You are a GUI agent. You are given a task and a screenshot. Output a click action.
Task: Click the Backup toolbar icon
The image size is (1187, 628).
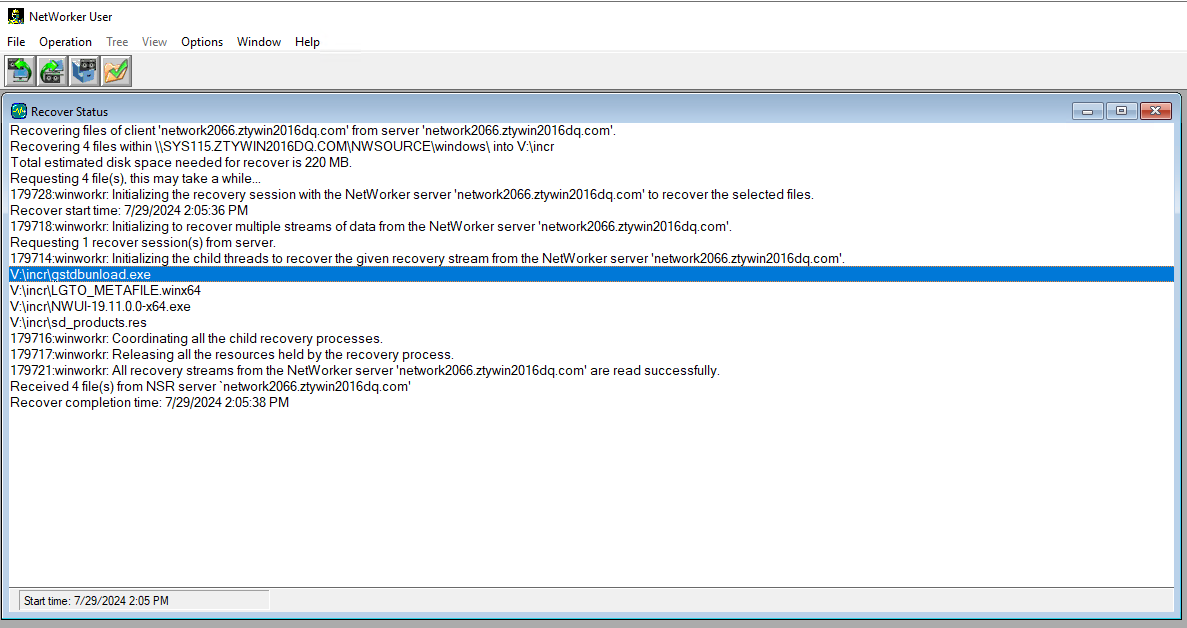20,71
